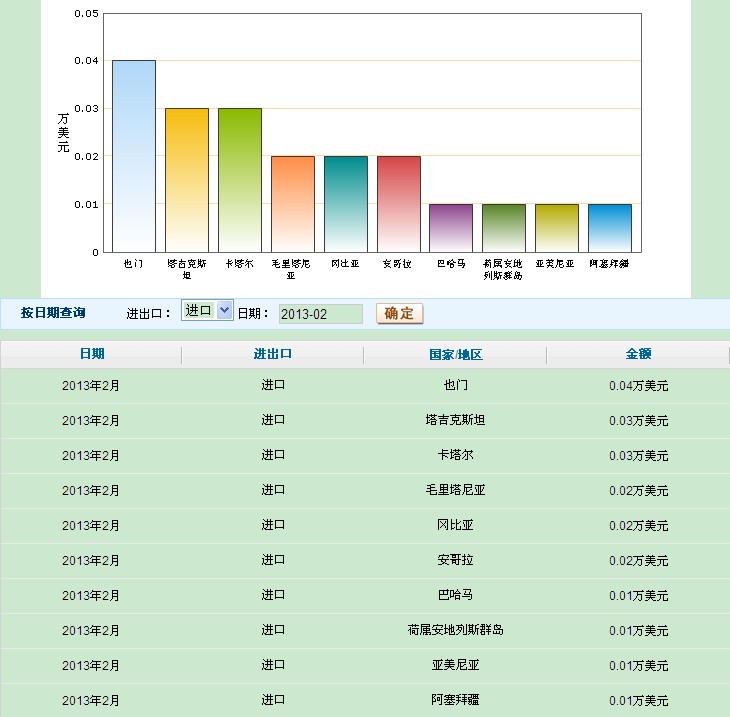Click the teal 冈比亚 bar in chart
The image size is (730, 717).
point(345,204)
